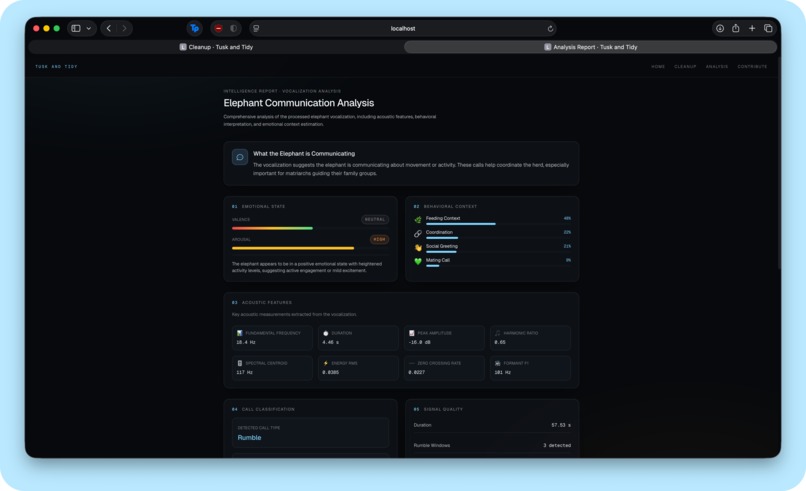Select the Spectral Centroid icon
The image size is (806, 491).
240,363
